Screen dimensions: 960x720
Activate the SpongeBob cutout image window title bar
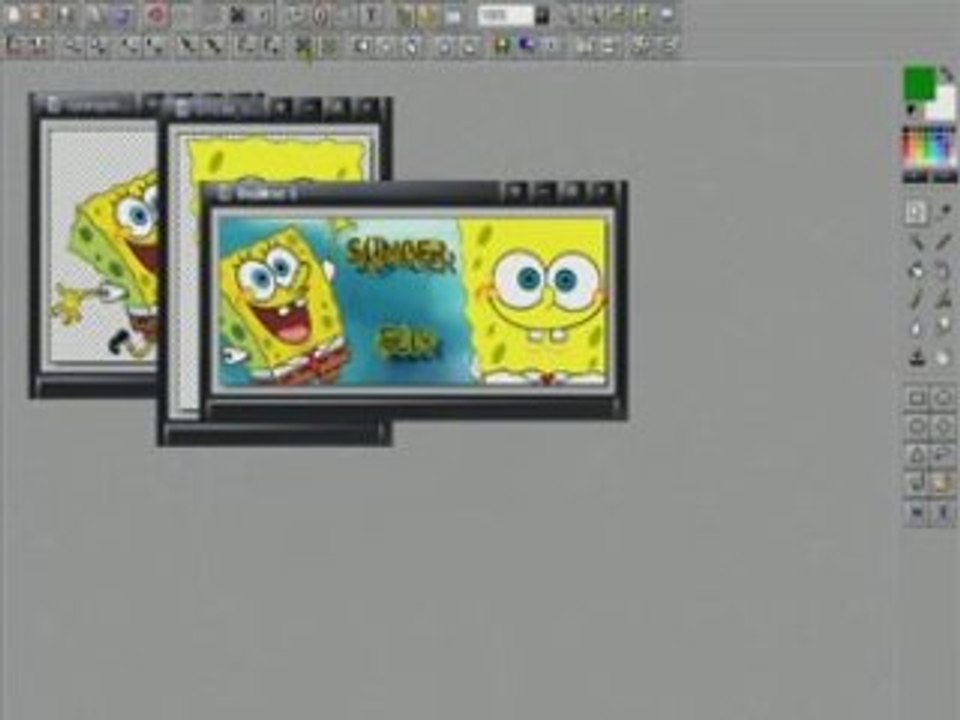pyautogui.click(x=95, y=105)
